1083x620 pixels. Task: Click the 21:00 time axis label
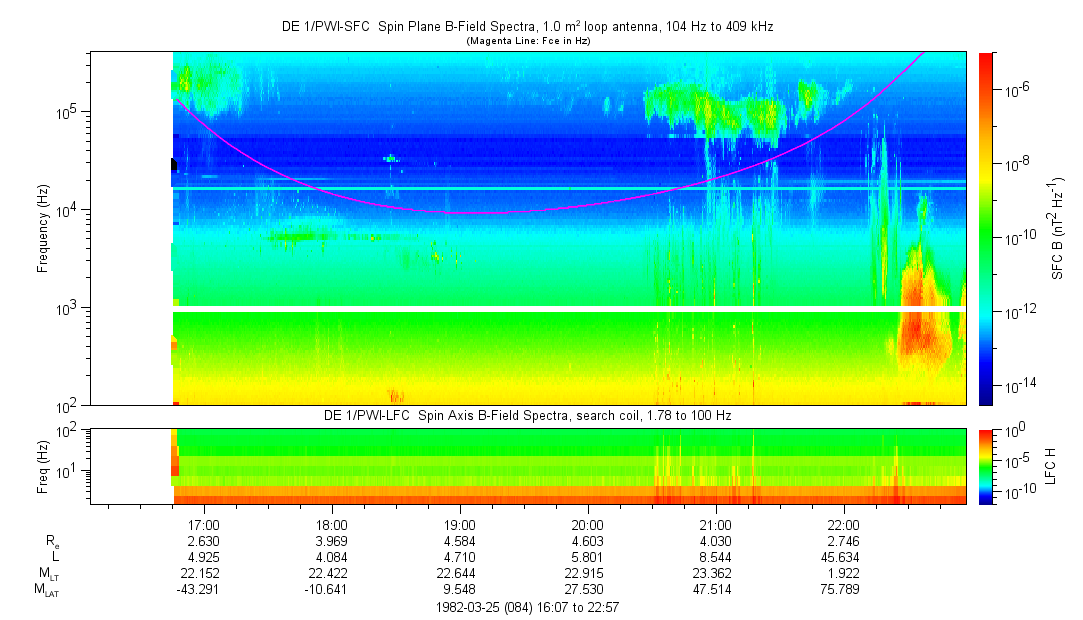(715, 525)
